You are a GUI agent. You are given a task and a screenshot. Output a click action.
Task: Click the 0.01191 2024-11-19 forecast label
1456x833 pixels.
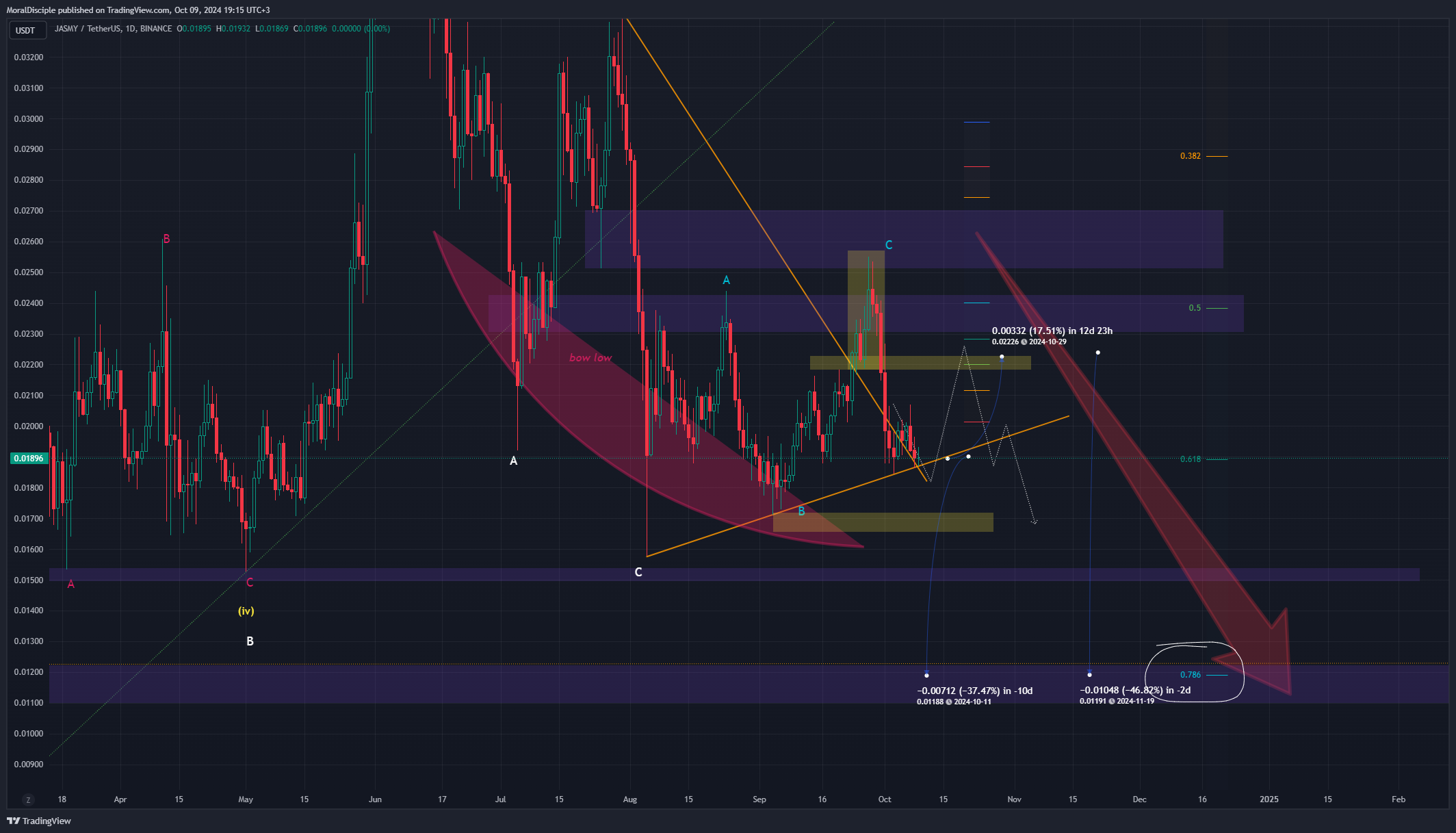(1117, 701)
